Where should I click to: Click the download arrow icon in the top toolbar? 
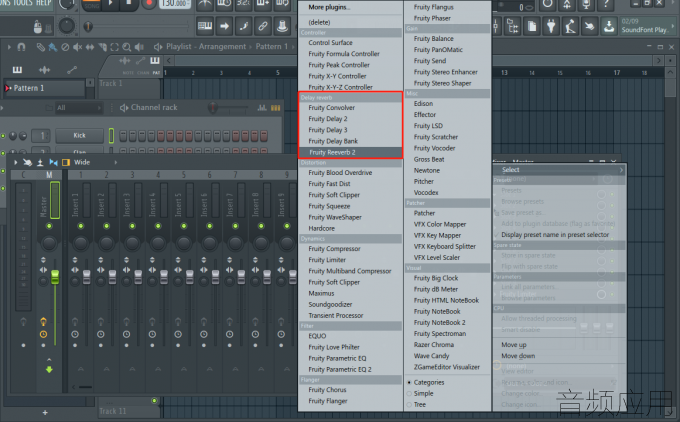[609, 26]
